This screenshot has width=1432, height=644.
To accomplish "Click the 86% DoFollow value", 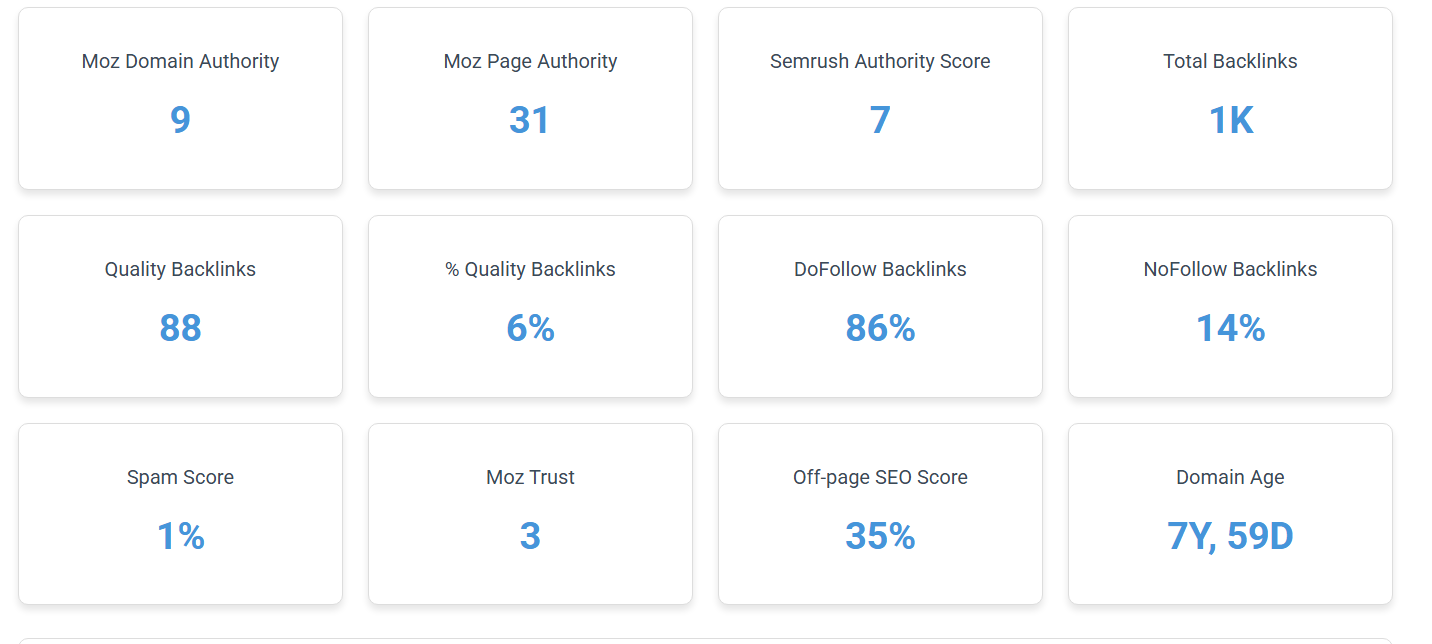I will (880, 328).
